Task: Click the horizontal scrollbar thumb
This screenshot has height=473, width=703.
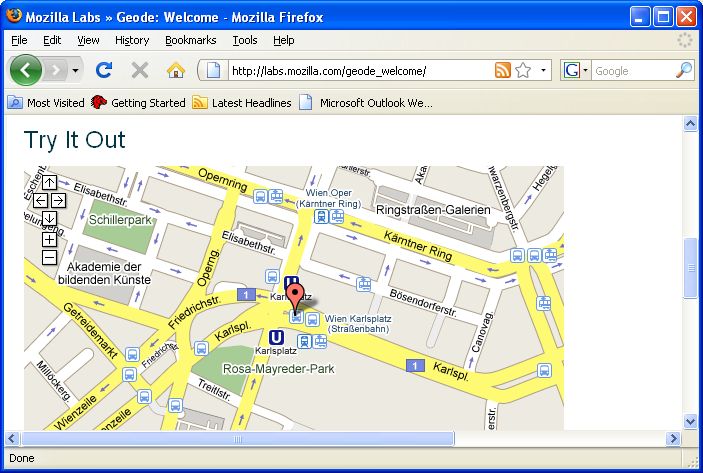Action: click(x=238, y=439)
